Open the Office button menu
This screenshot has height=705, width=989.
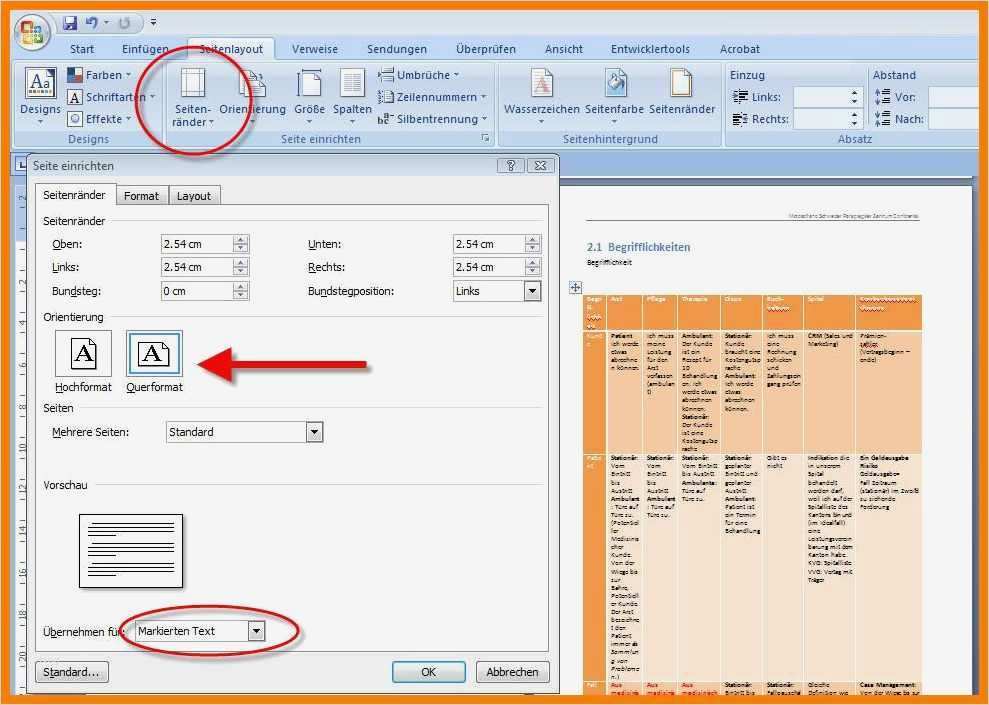tap(33, 32)
